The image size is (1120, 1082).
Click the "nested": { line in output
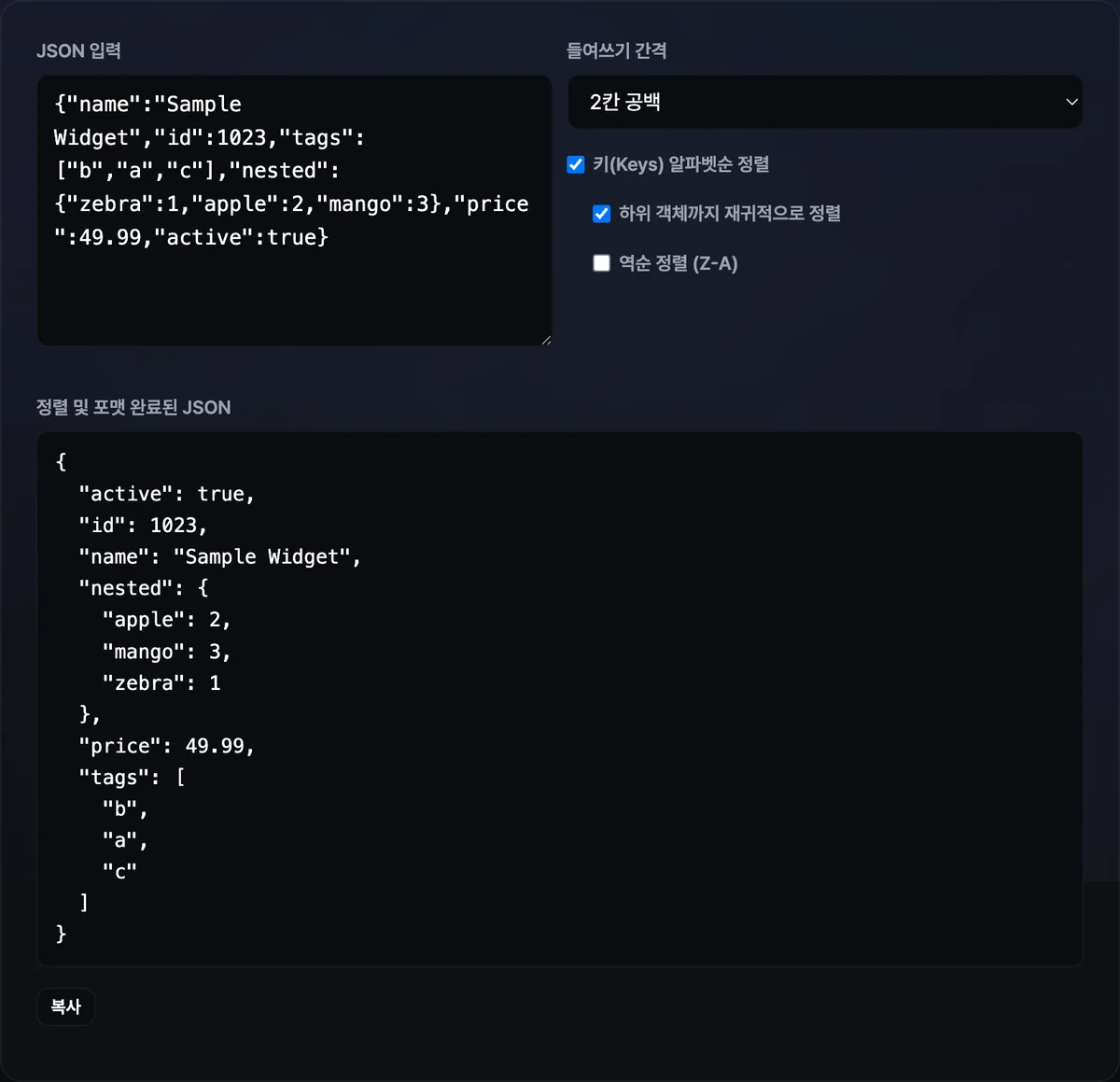144,588
